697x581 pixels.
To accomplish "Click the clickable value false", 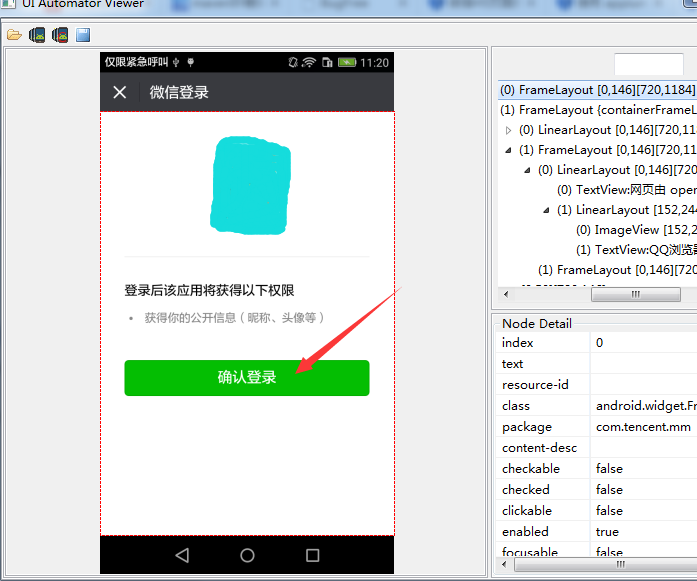I will 609,511.
